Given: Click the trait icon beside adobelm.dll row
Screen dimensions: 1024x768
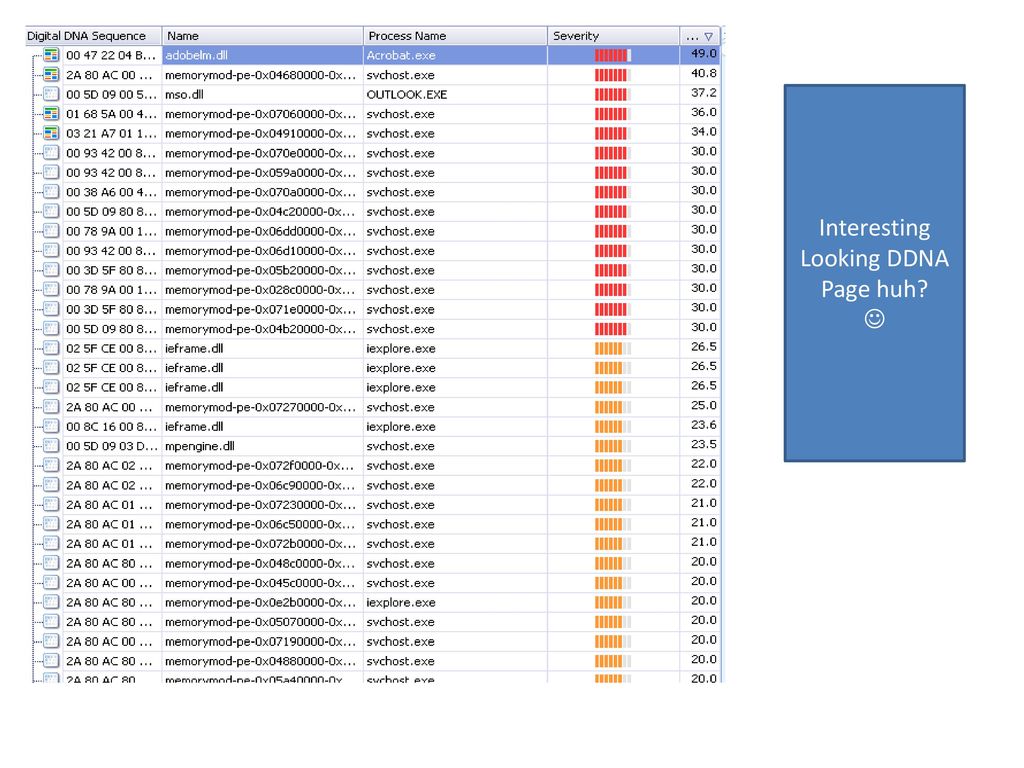Looking at the screenshot, I should (x=51, y=55).
